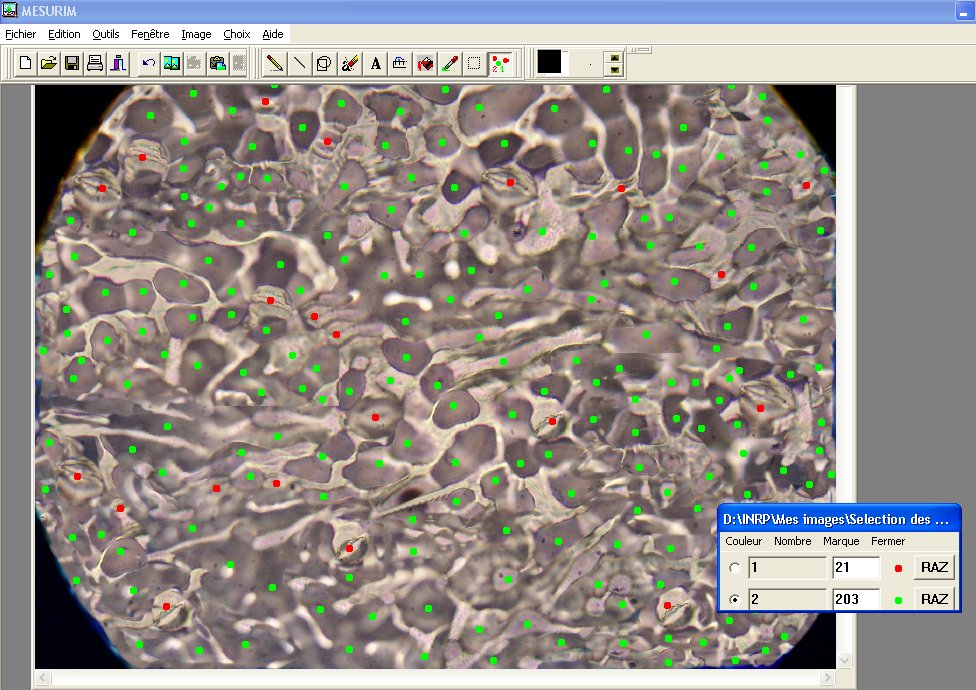Screen dimensions: 976x690
Task: Click the black color swatch in toolbar
Action: click(549, 62)
